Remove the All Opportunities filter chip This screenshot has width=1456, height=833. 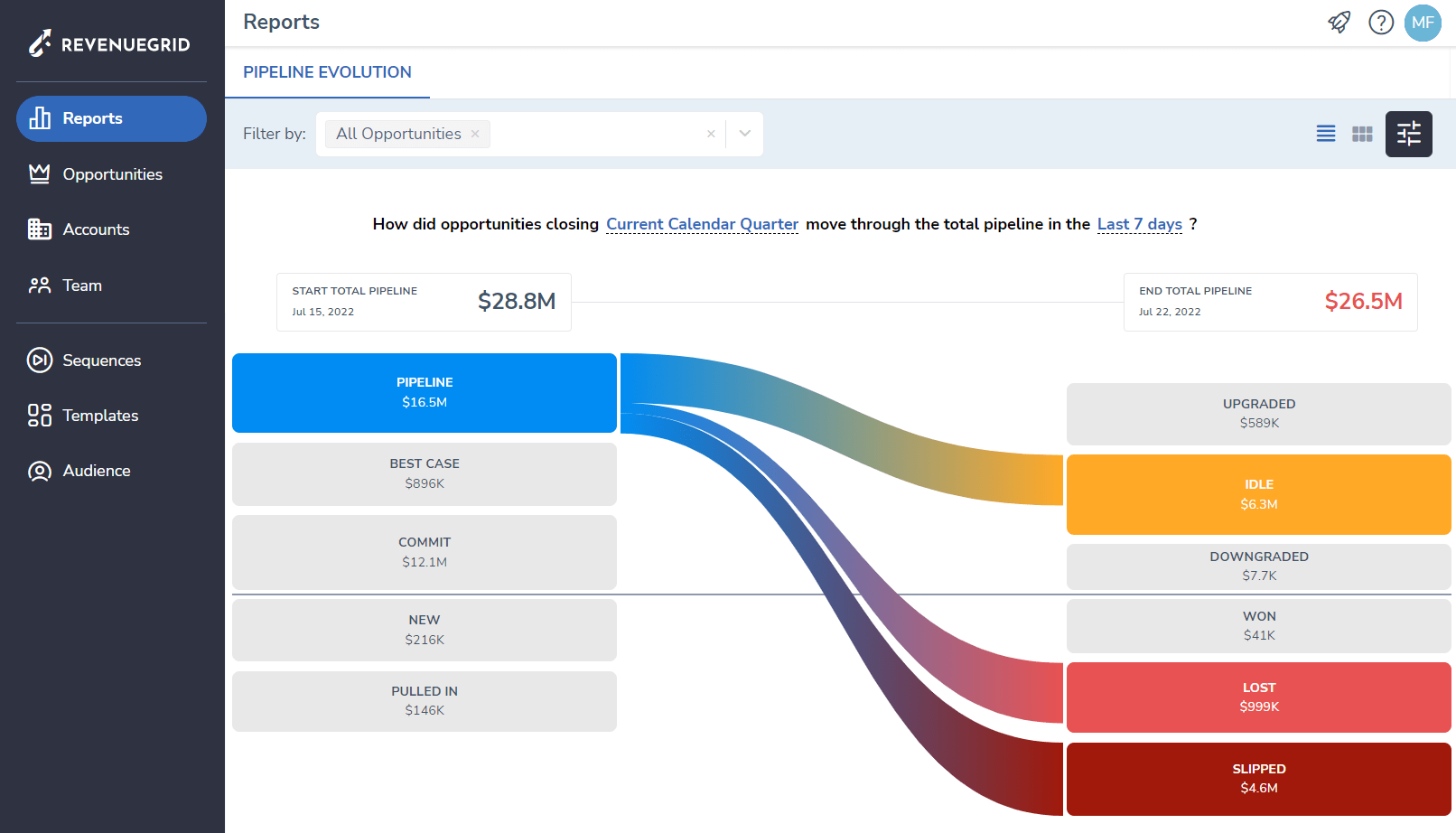[475, 133]
